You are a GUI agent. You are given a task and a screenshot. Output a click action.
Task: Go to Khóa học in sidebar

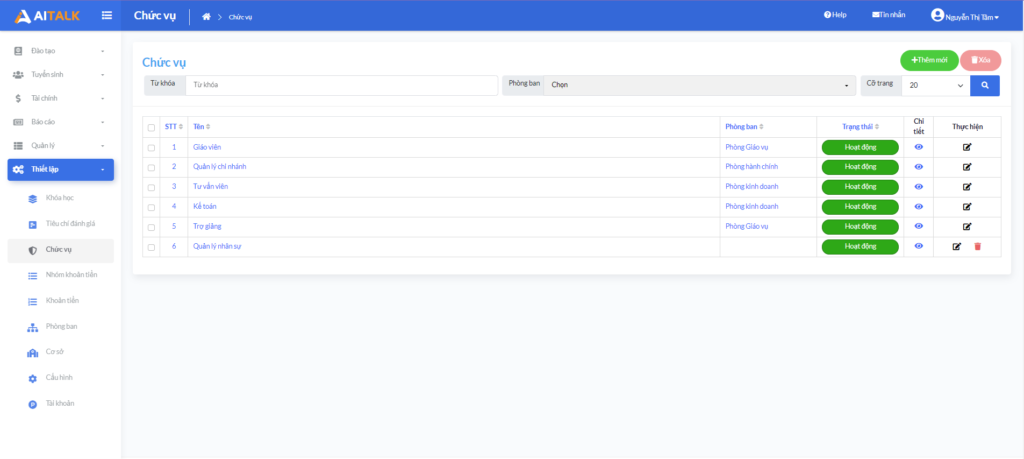60,198
